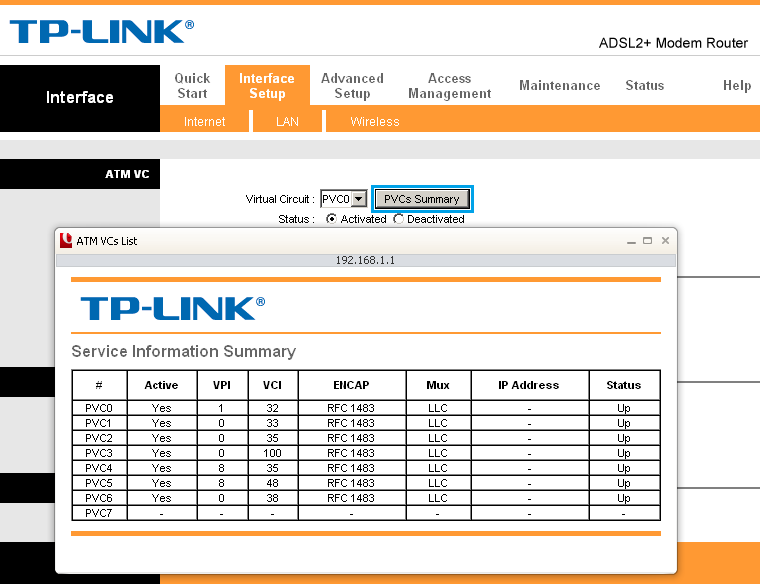Click VCI value 32 in PVC0 row
Image resolution: width=760 pixels, height=584 pixels.
coord(272,408)
